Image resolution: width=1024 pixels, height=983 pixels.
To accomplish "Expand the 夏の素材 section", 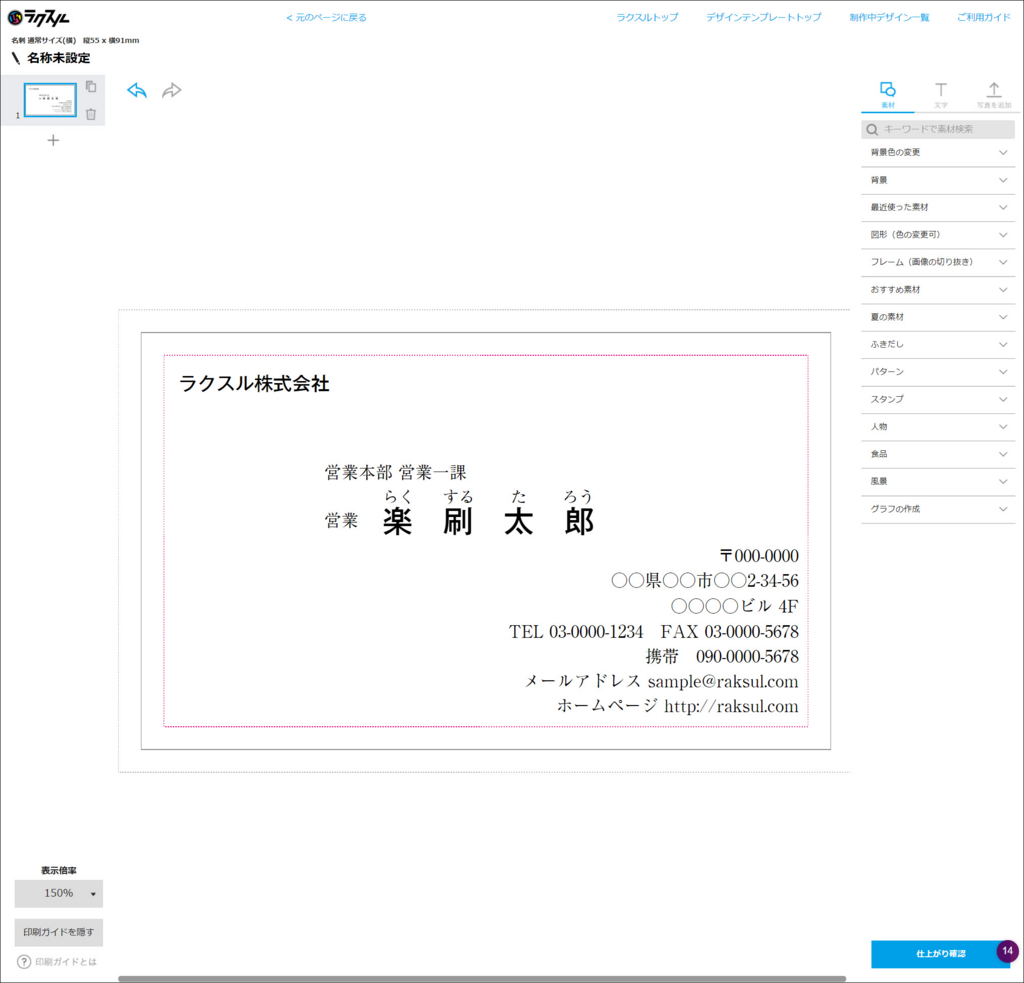I will (938, 317).
